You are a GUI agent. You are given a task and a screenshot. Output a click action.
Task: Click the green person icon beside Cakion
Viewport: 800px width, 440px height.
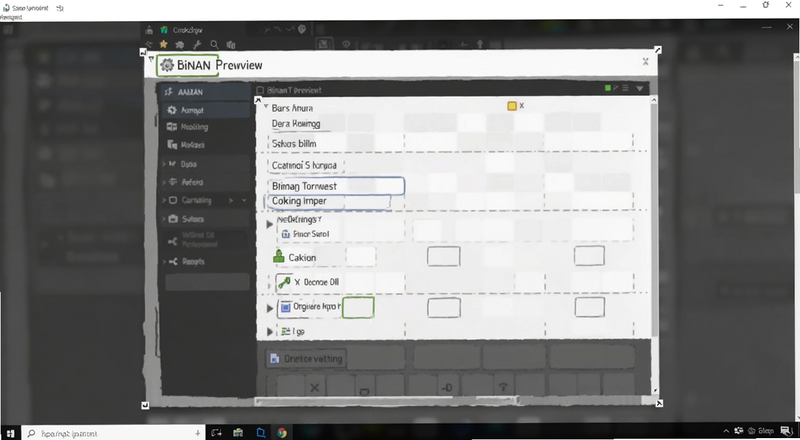279,256
